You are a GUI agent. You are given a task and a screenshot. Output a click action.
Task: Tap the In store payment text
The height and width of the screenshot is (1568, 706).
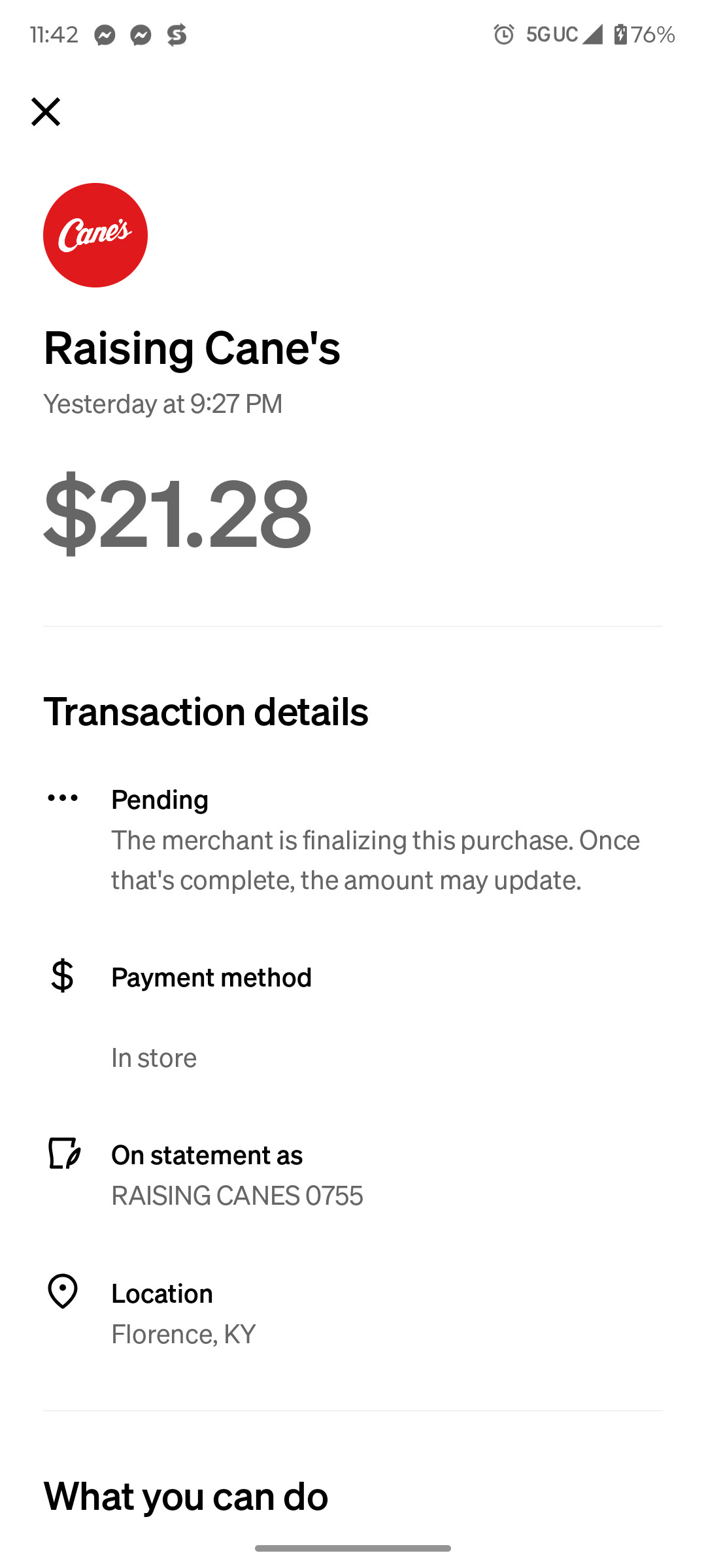(x=154, y=1058)
